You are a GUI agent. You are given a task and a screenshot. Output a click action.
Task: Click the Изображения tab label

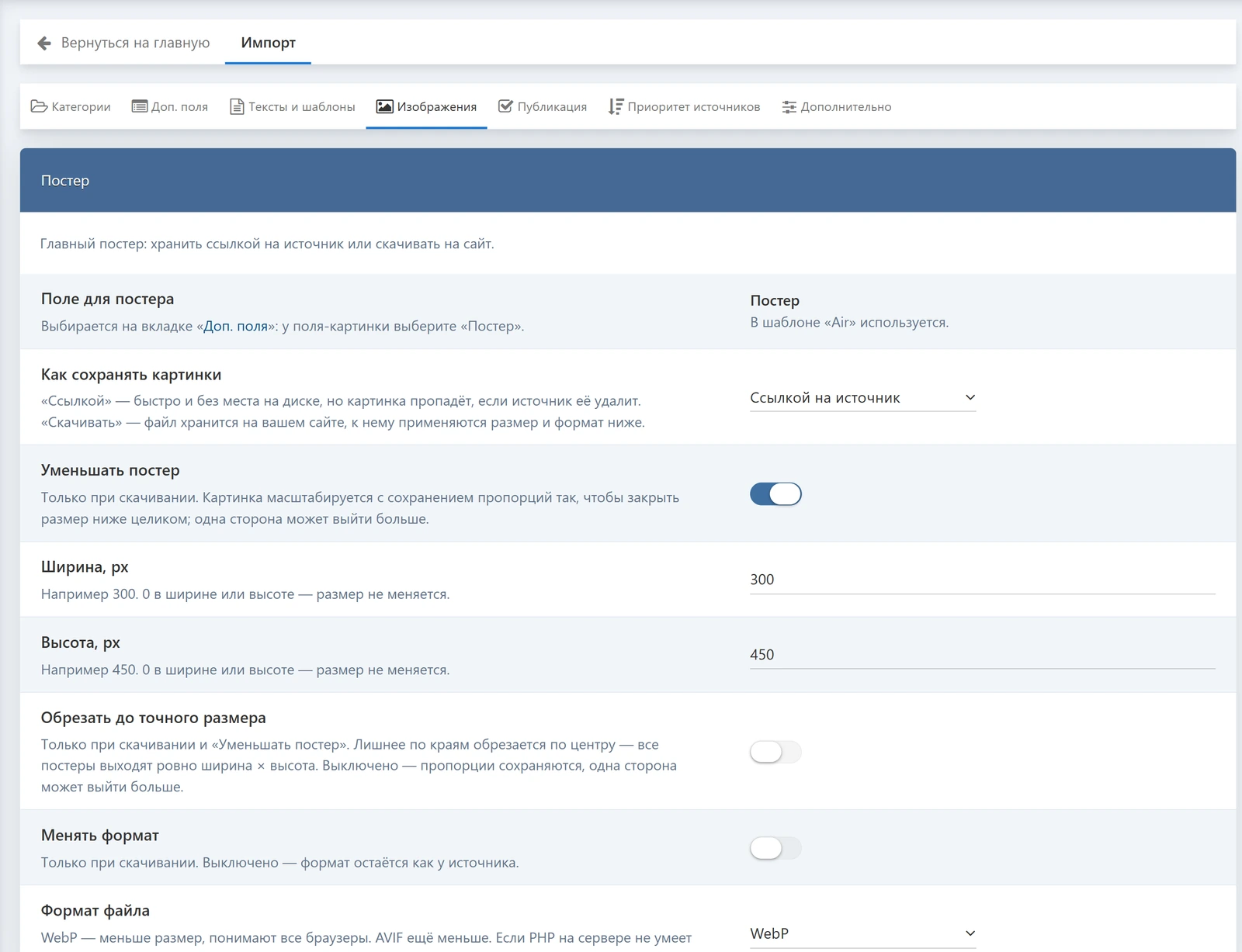pos(437,107)
